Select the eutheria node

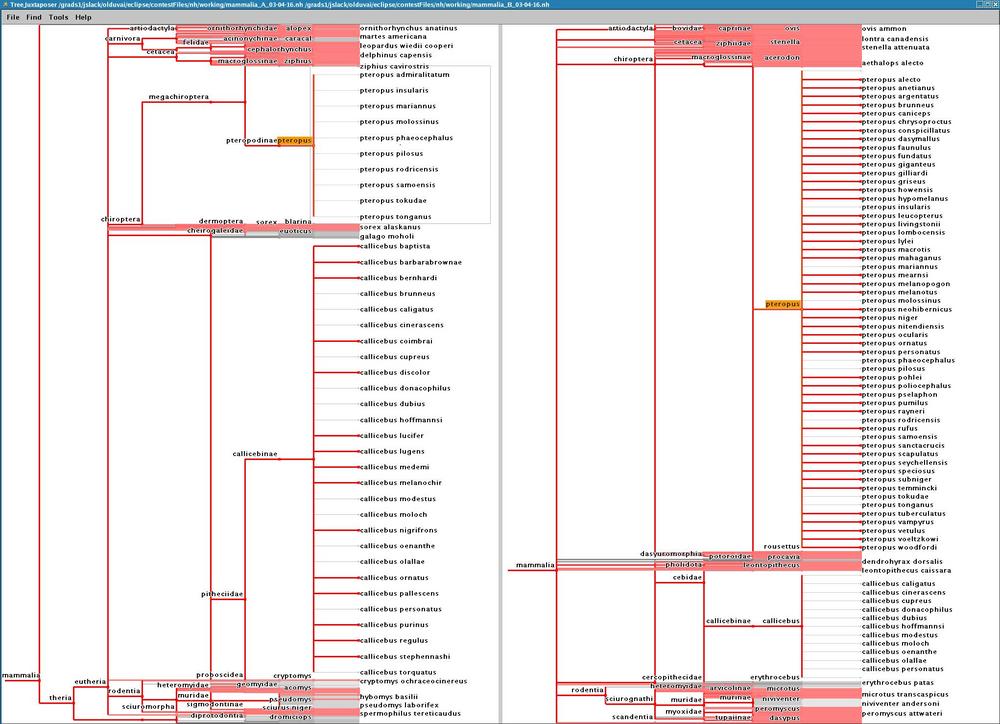pos(90,681)
